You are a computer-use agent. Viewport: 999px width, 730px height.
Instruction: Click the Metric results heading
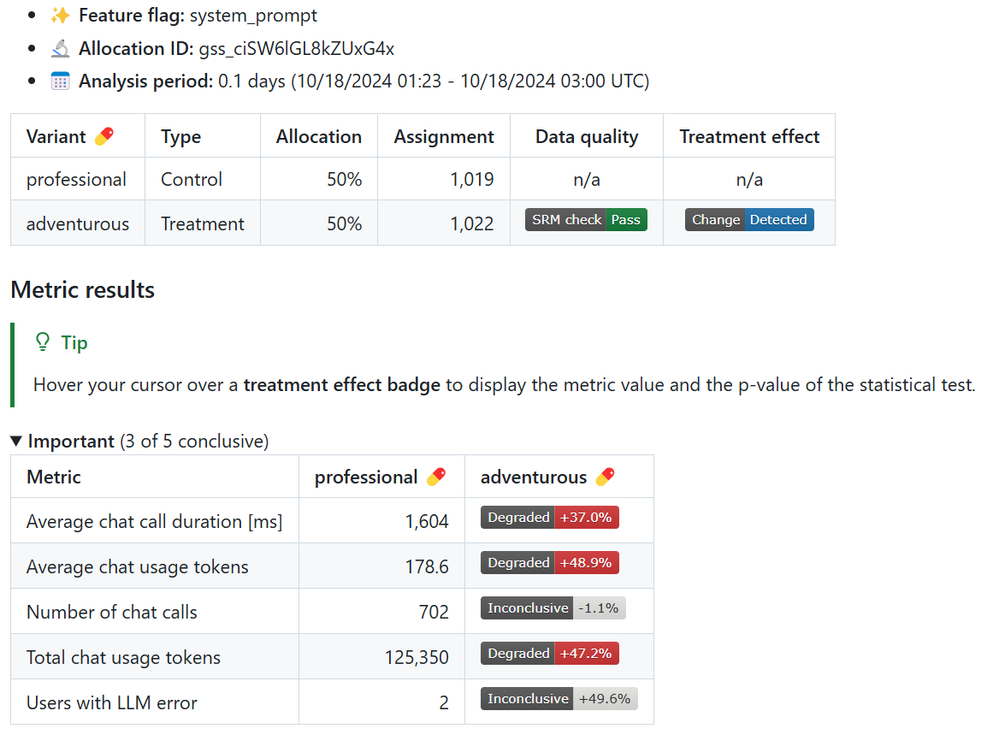83,290
